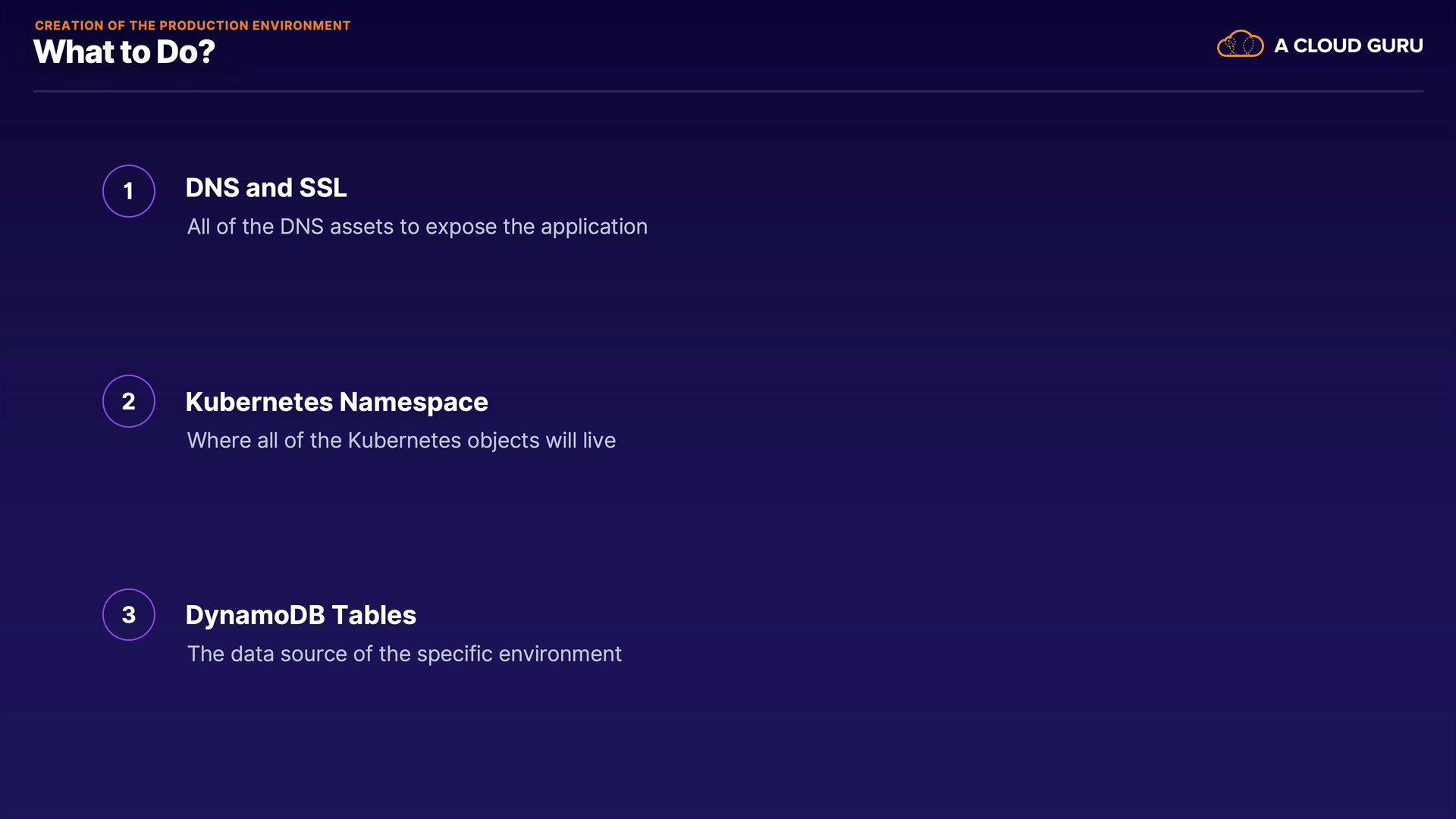Click the orange Creation of Production Environment subtitle
Screen dimensions: 1456x819
click(x=193, y=26)
